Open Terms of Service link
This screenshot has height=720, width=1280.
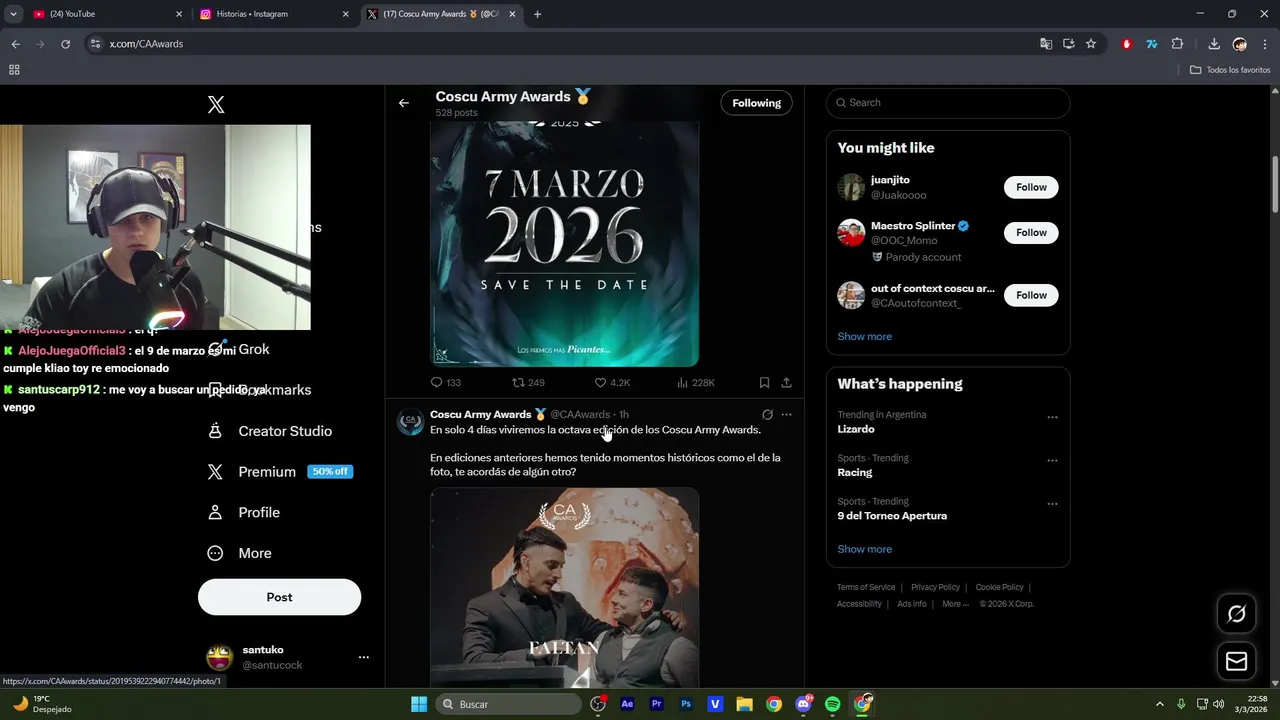pos(866,587)
